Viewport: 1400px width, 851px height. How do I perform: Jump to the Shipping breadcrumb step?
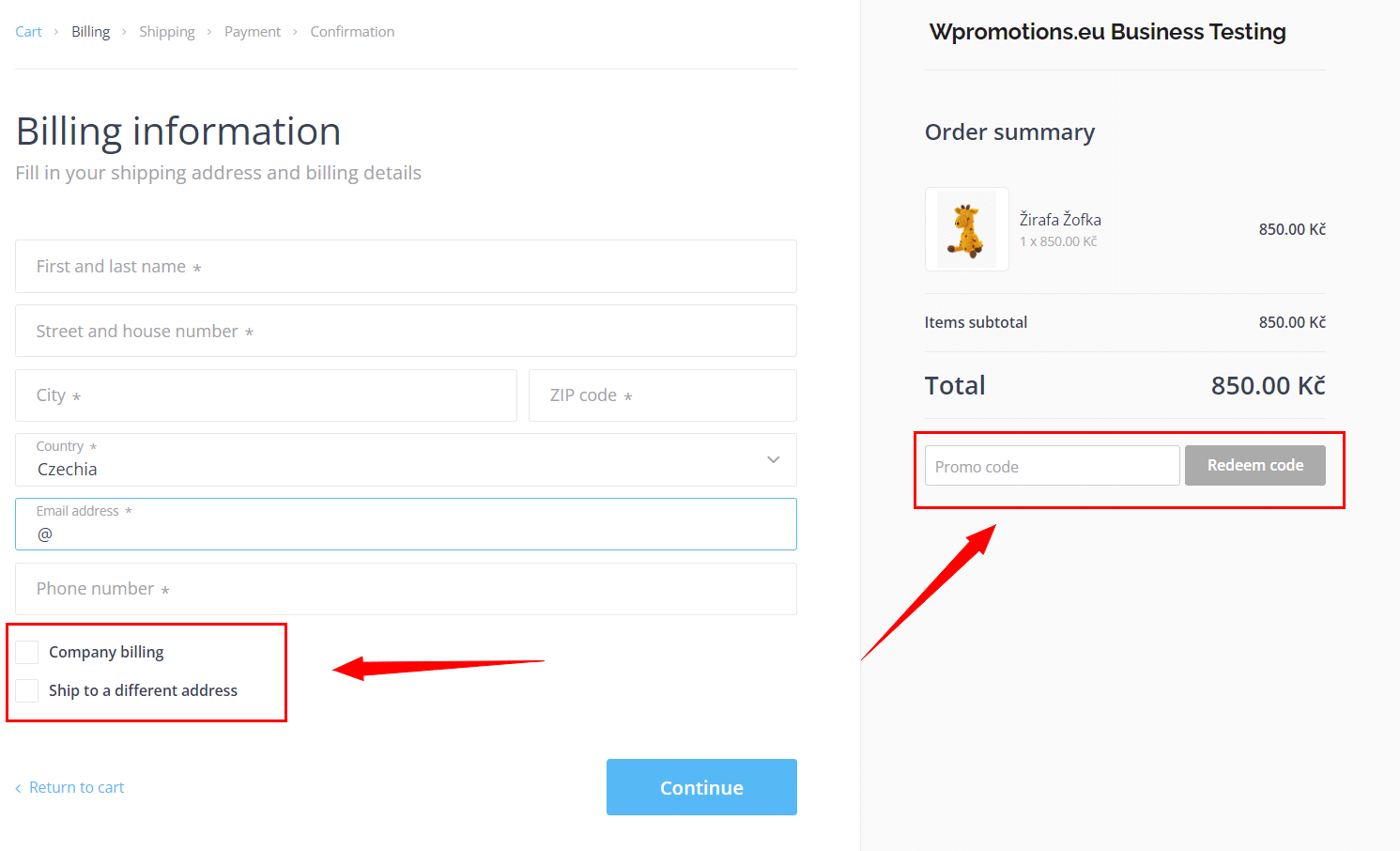[167, 32]
